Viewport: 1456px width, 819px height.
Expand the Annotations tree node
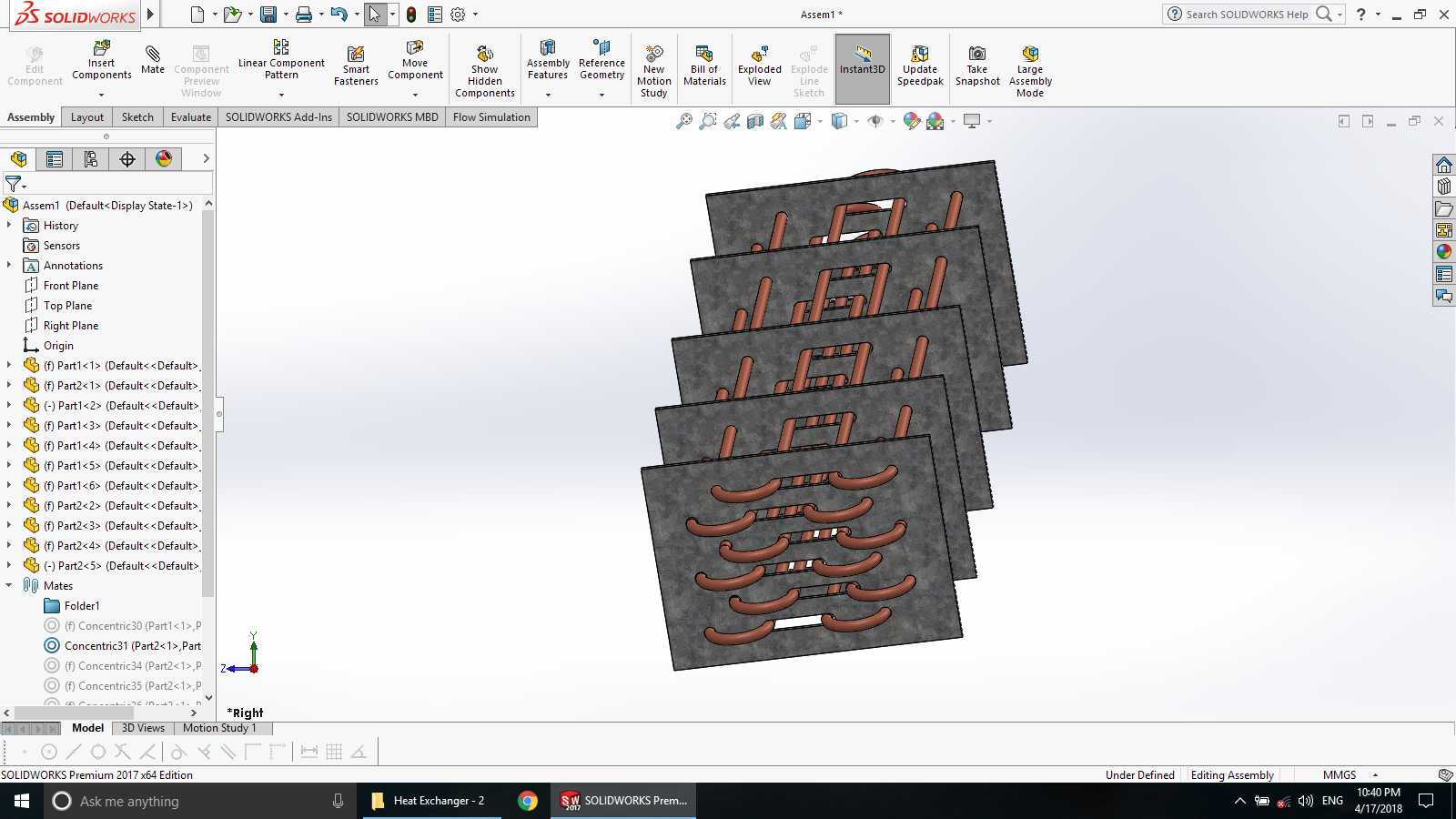9,265
